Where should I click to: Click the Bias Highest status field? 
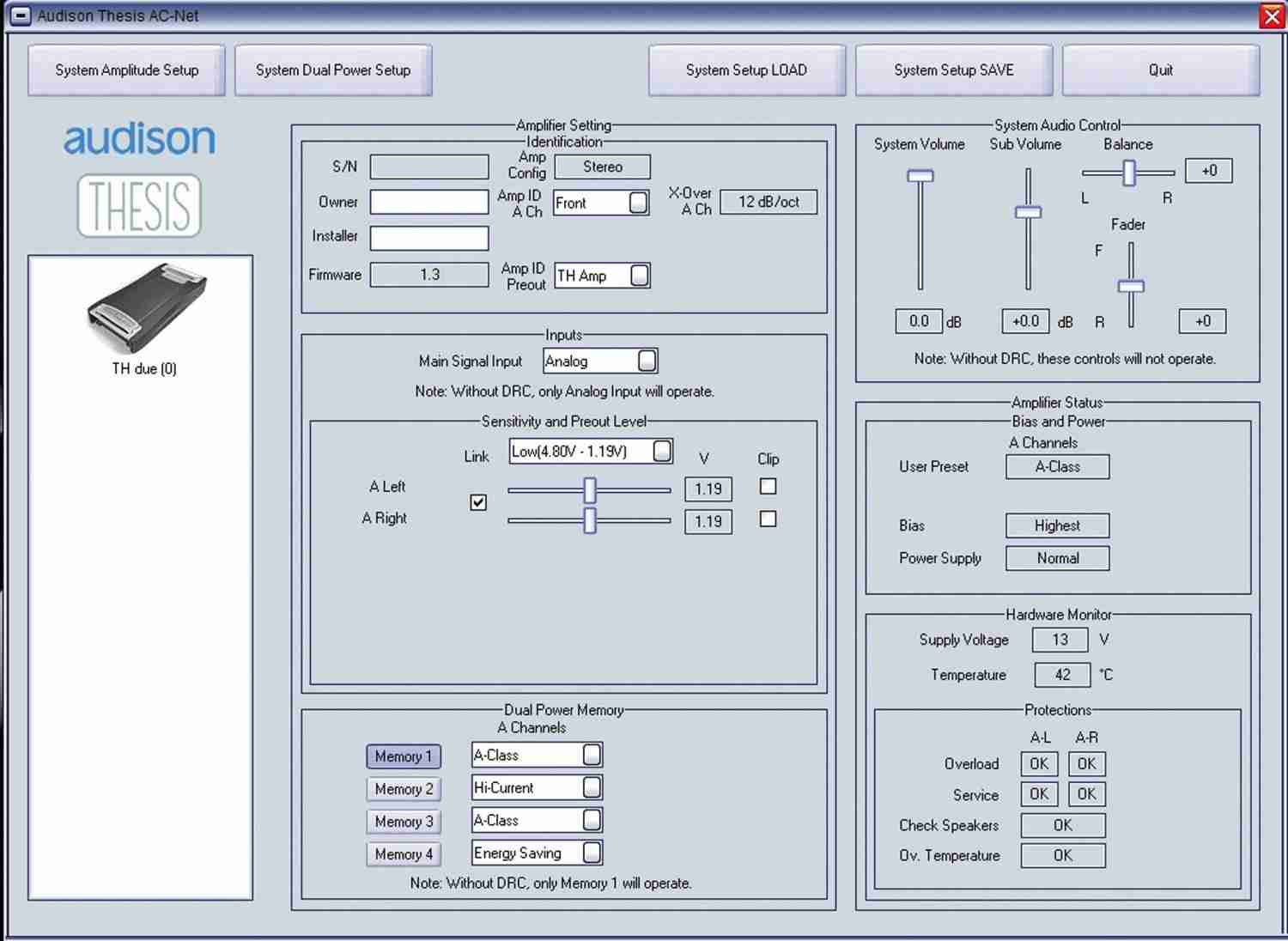point(1058,525)
